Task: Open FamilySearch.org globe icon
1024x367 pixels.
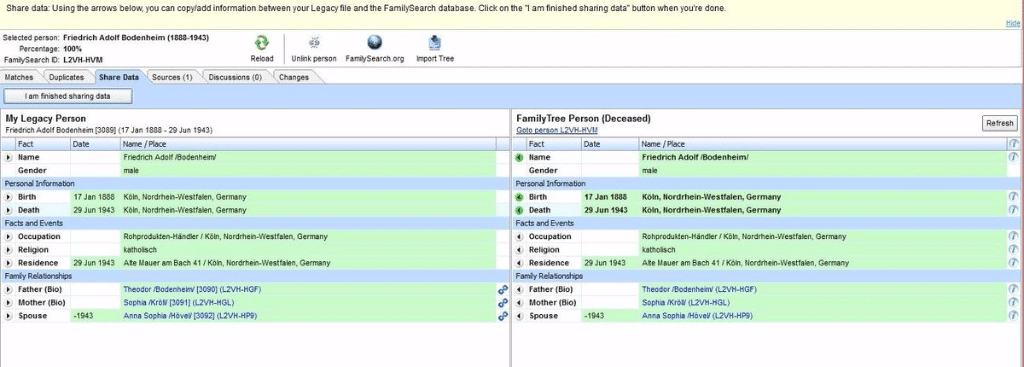Action: click(374, 43)
